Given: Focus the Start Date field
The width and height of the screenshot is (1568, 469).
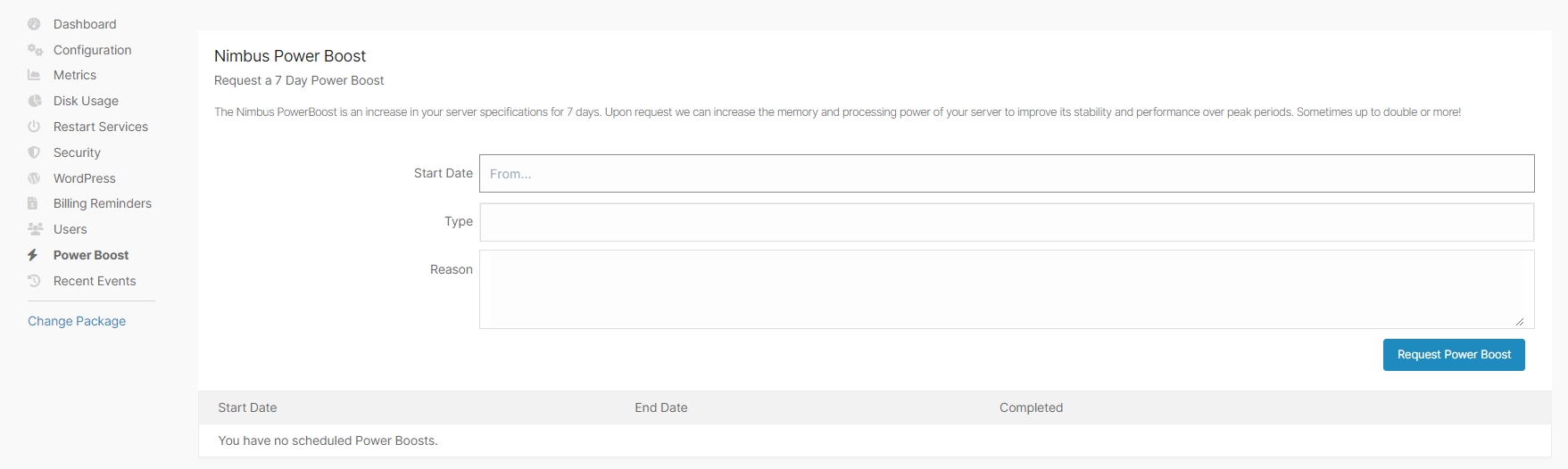Looking at the screenshot, I should [x=1007, y=173].
